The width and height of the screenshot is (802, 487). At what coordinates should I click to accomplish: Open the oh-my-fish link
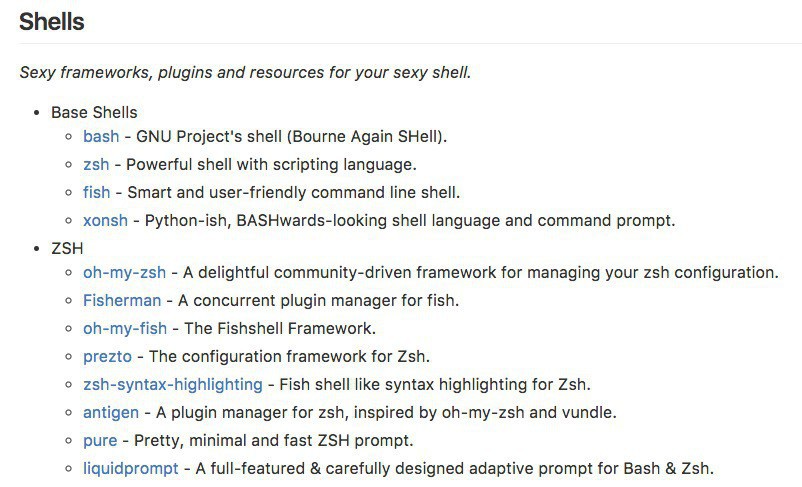coord(126,328)
